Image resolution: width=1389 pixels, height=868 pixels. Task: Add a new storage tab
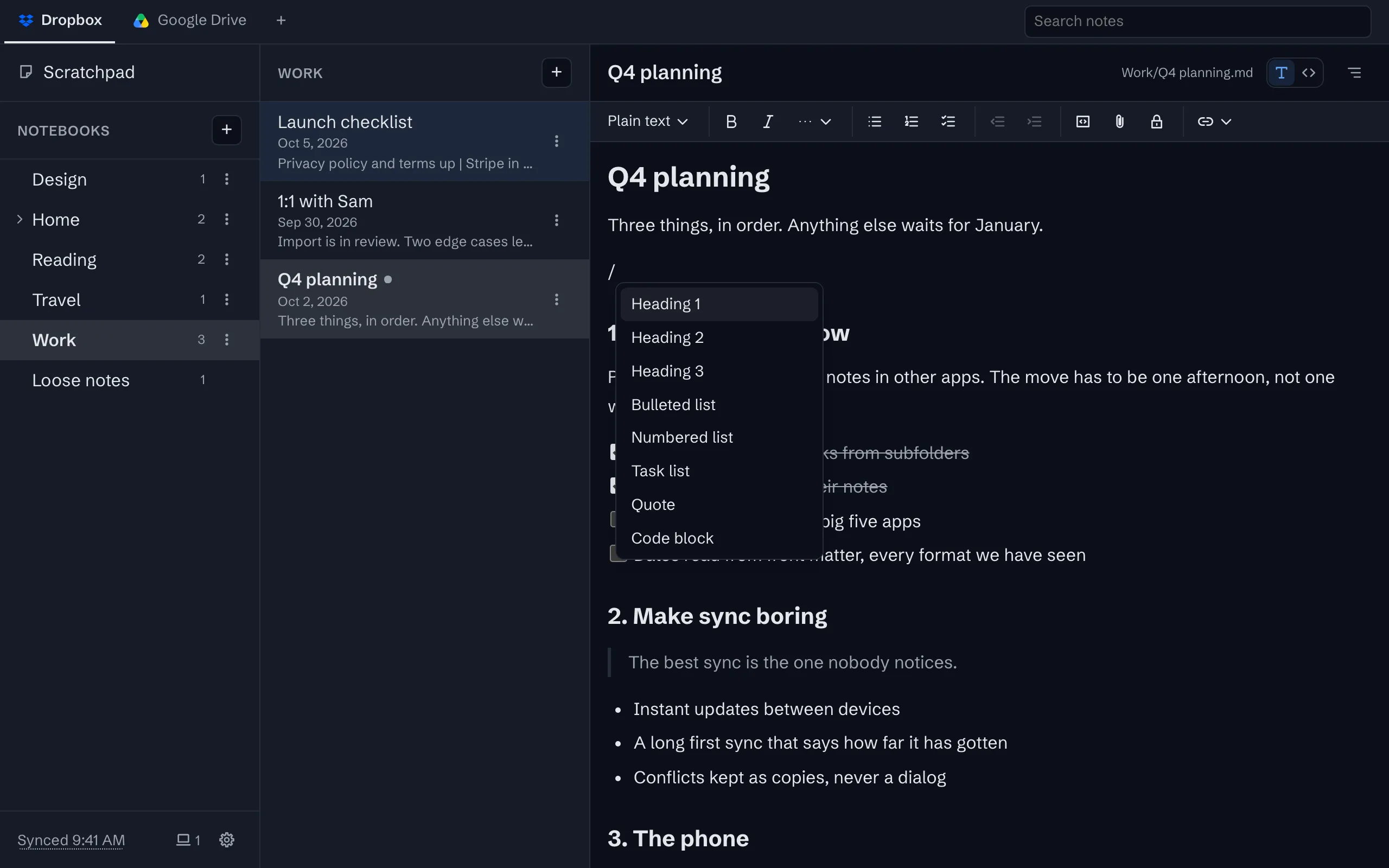coord(281,21)
